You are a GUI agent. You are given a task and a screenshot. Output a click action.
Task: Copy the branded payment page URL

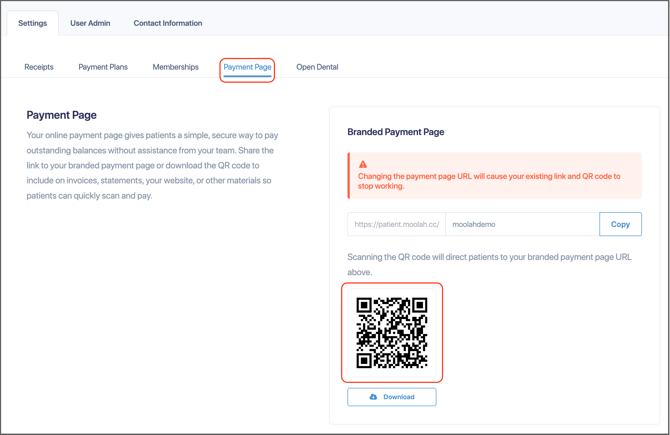(620, 224)
